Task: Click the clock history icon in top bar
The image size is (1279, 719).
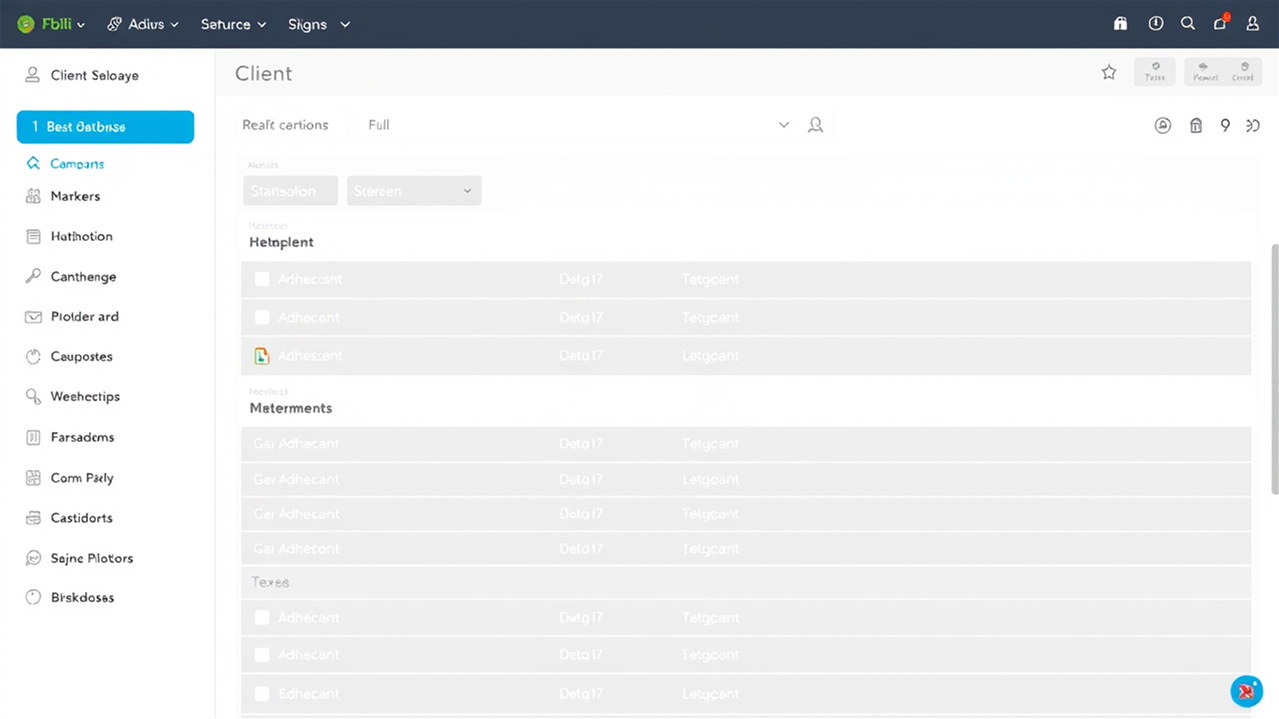Action: click(x=1156, y=24)
